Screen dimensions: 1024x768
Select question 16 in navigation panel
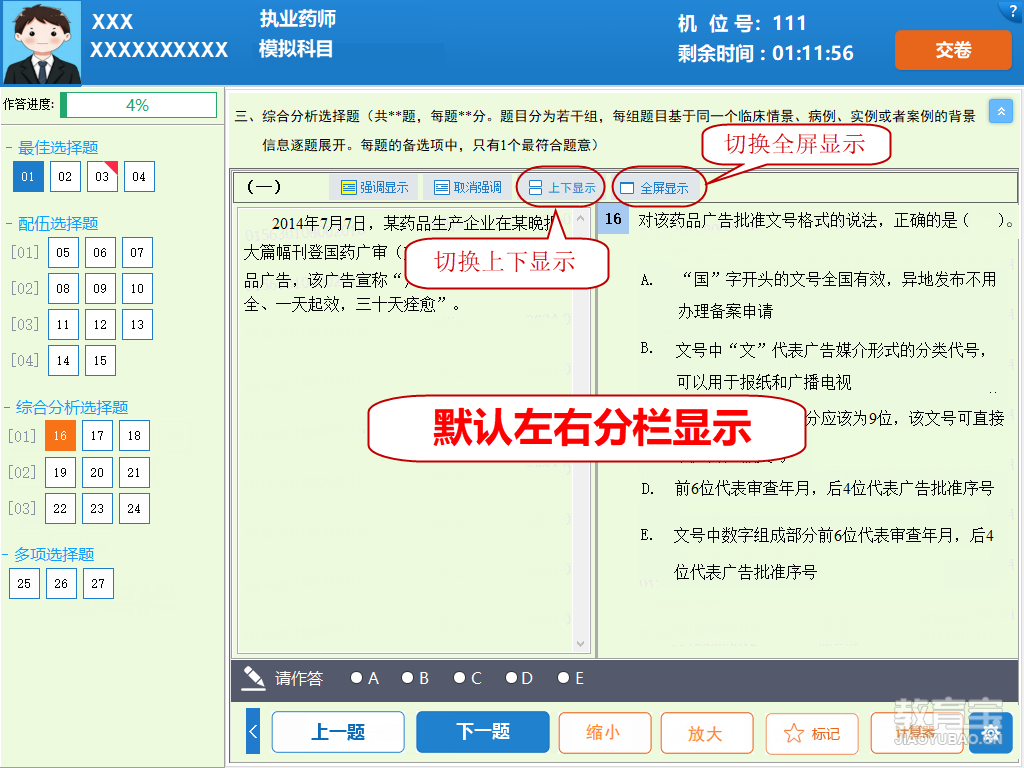pos(60,435)
